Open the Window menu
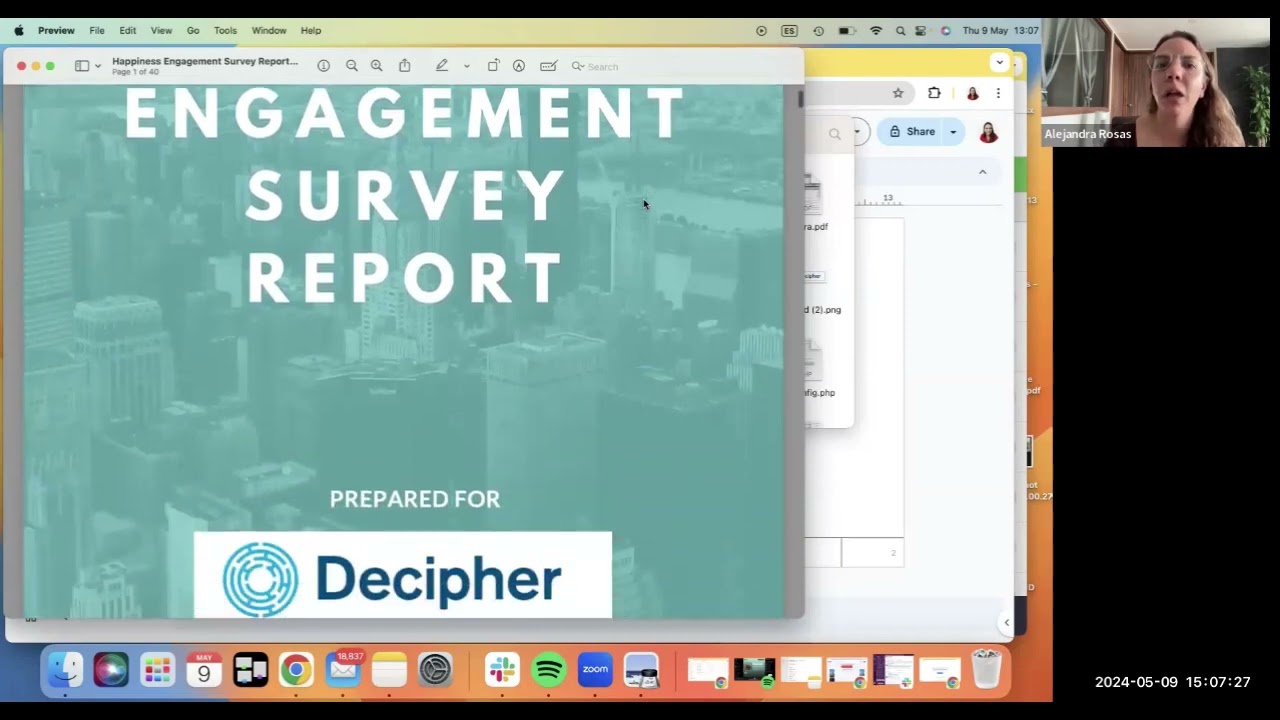 click(x=268, y=31)
